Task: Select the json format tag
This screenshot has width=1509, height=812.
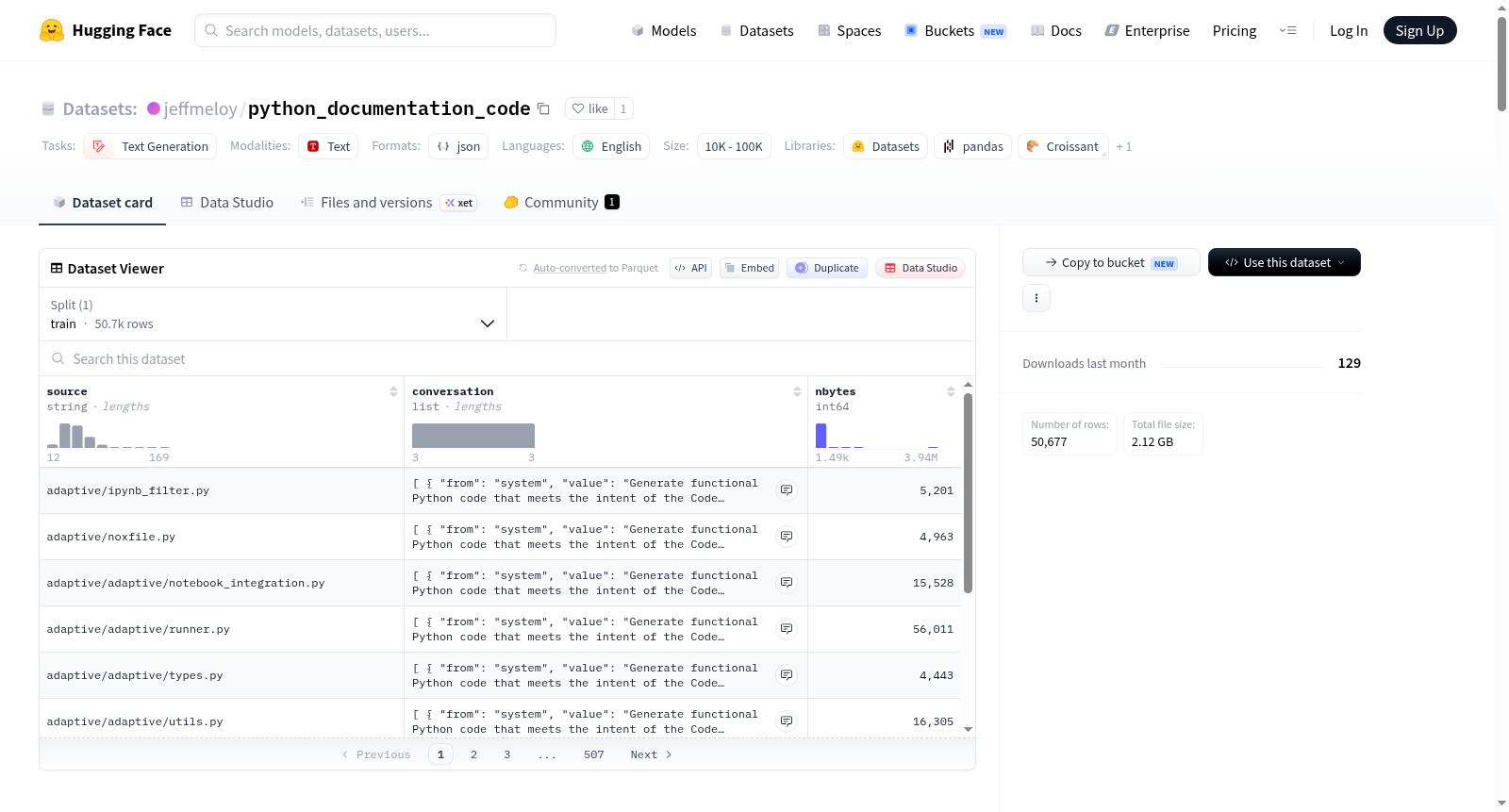Action: [x=458, y=146]
